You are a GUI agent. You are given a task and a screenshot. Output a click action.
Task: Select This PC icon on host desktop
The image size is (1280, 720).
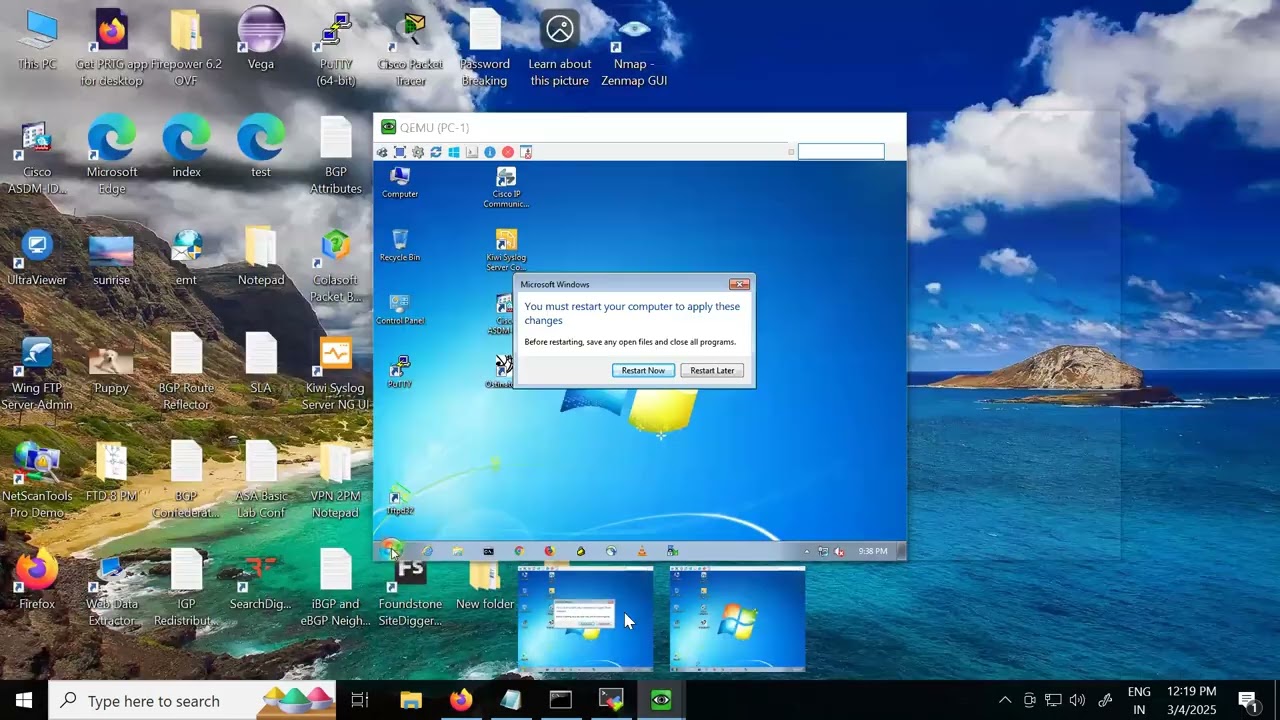[x=37, y=41]
